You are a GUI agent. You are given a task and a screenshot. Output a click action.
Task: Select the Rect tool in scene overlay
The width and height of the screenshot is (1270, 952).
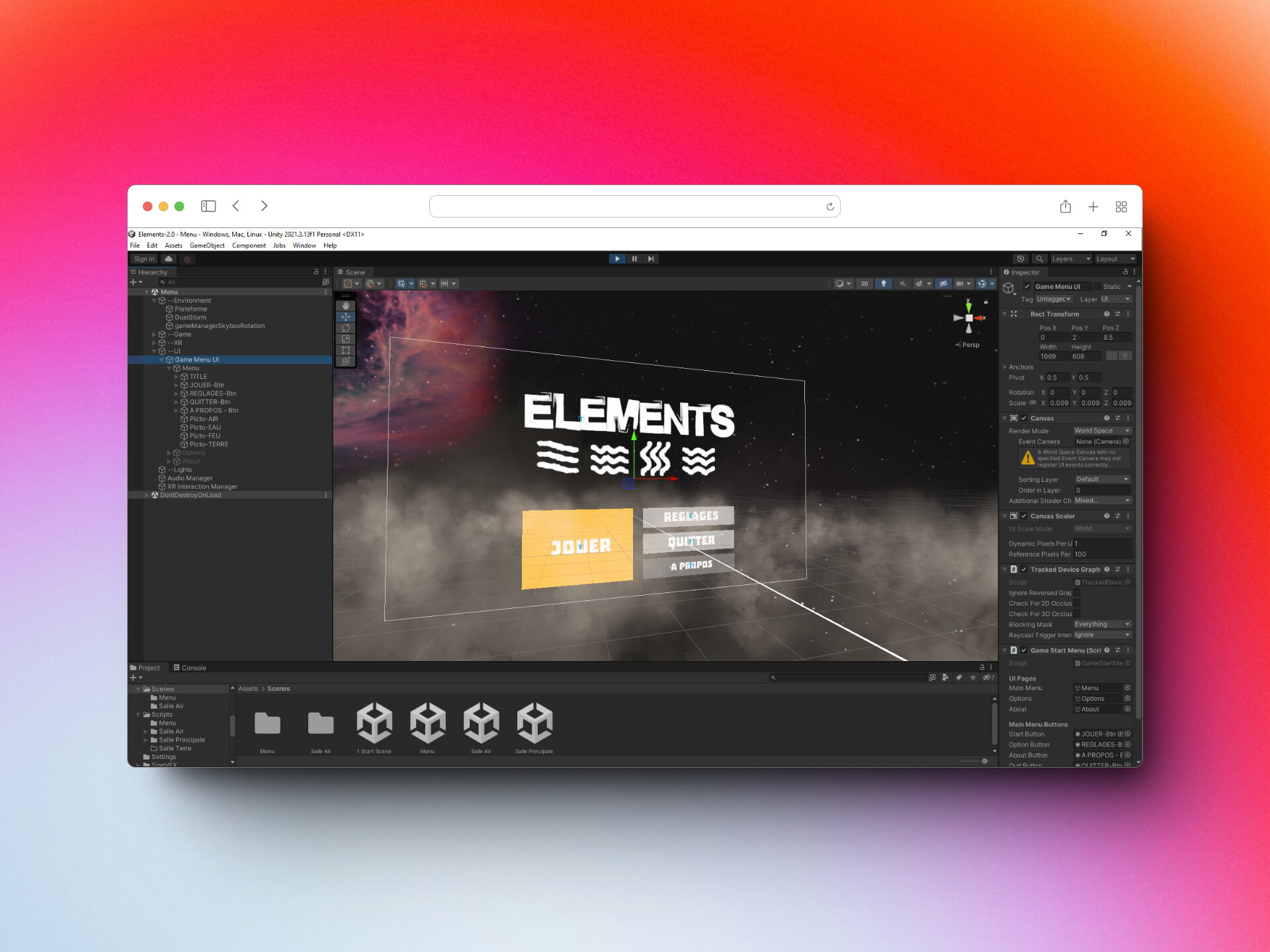pyautogui.click(x=345, y=350)
